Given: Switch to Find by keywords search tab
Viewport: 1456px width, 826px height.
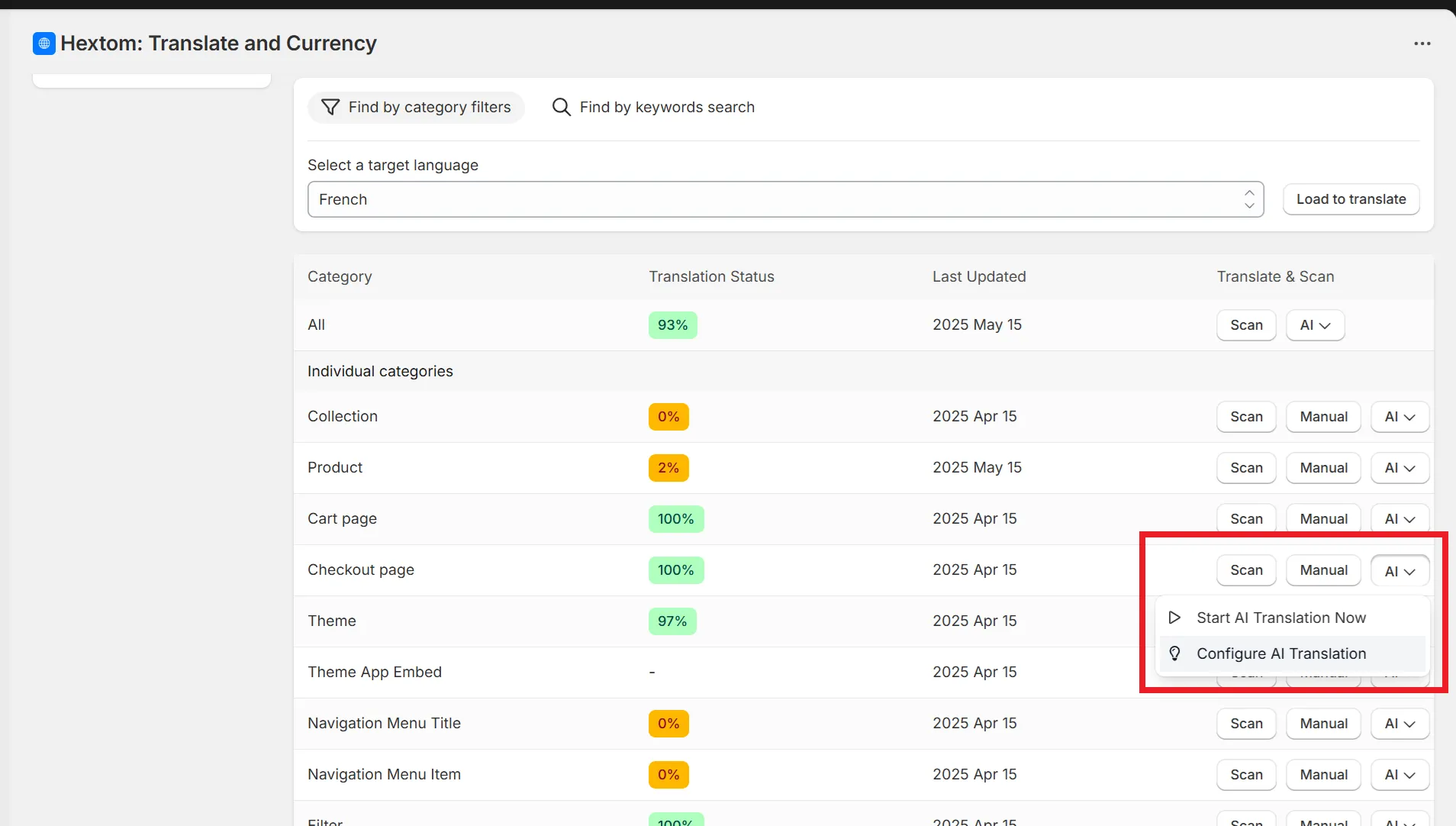Looking at the screenshot, I should point(653,107).
